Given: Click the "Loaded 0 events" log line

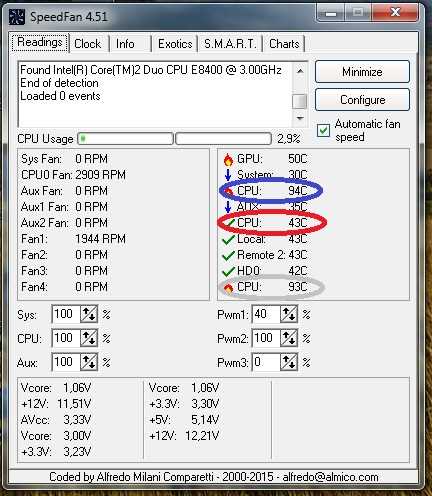Looking at the screenshot, I should tap(60, 96).
